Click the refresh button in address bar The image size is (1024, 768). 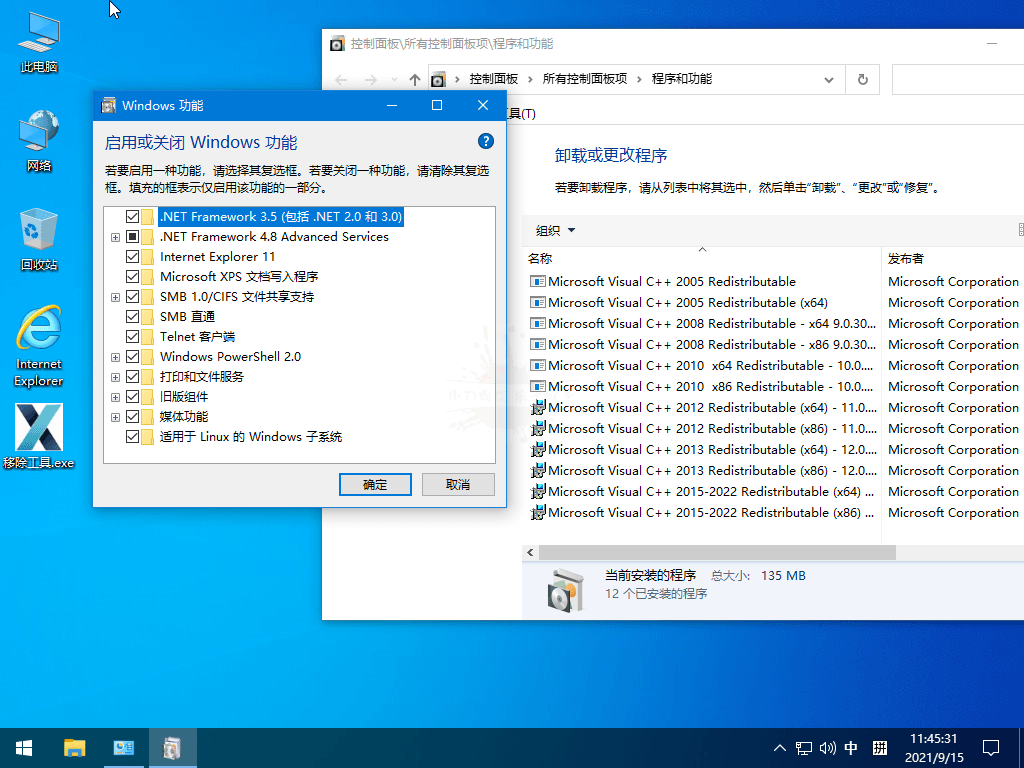(862, 79)
